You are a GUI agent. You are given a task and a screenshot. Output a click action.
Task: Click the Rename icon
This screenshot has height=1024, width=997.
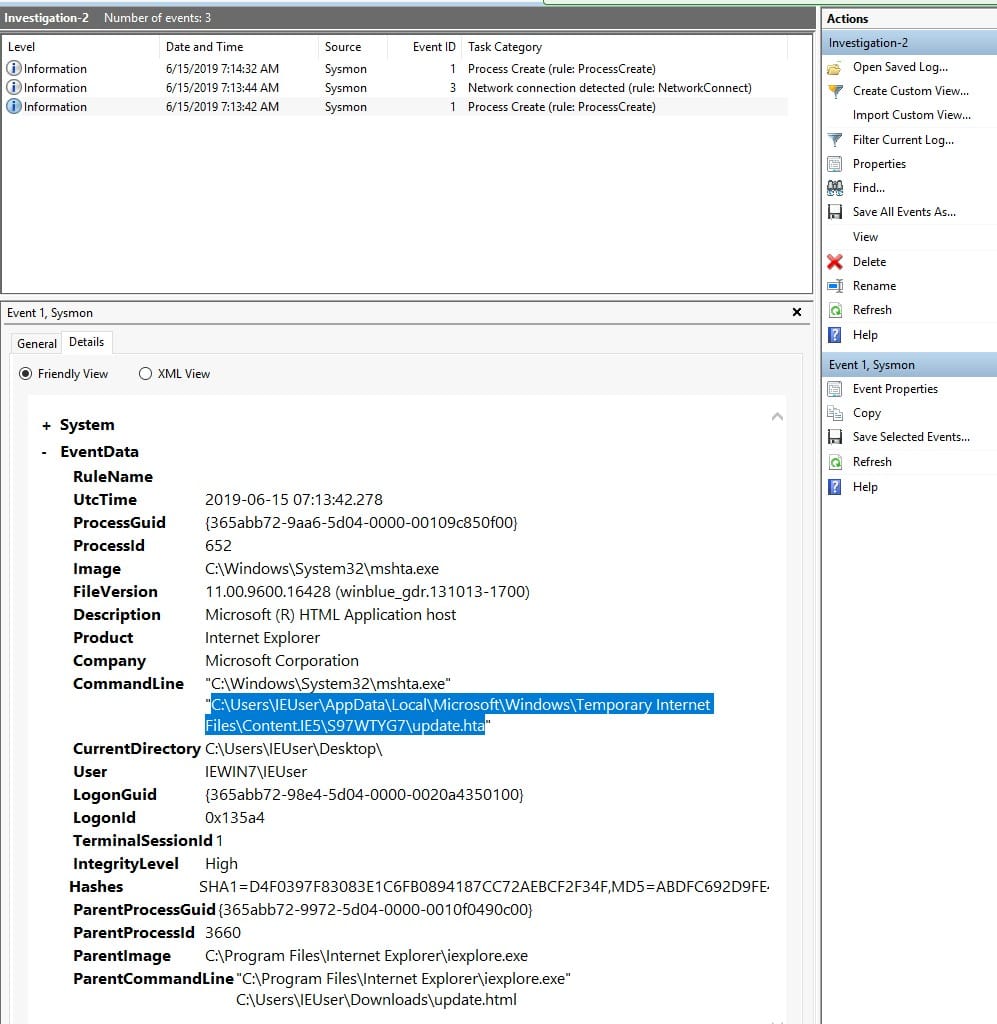pyautogui.click(x=834, y=286)
